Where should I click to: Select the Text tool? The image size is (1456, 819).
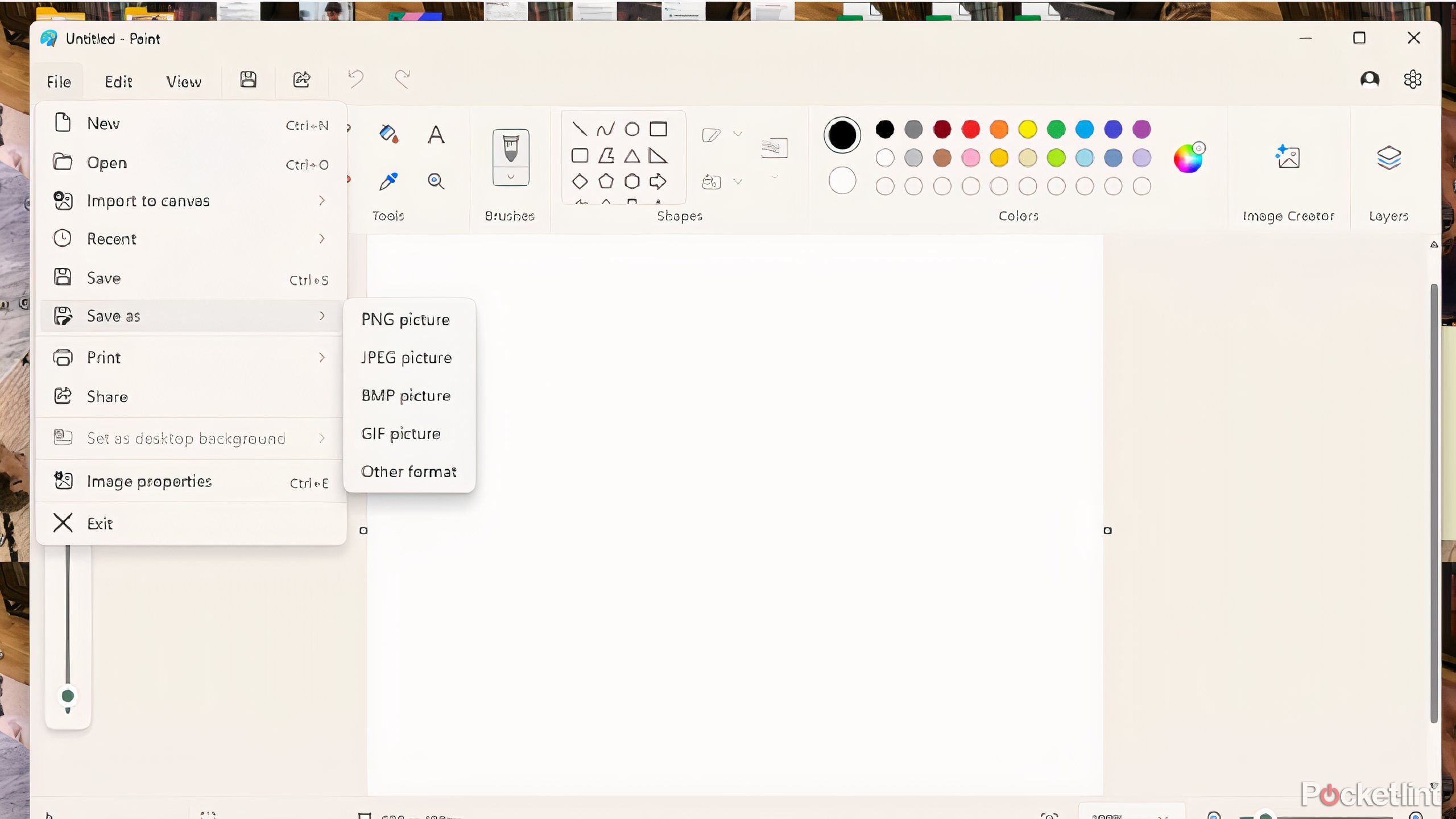coord(436,135)
